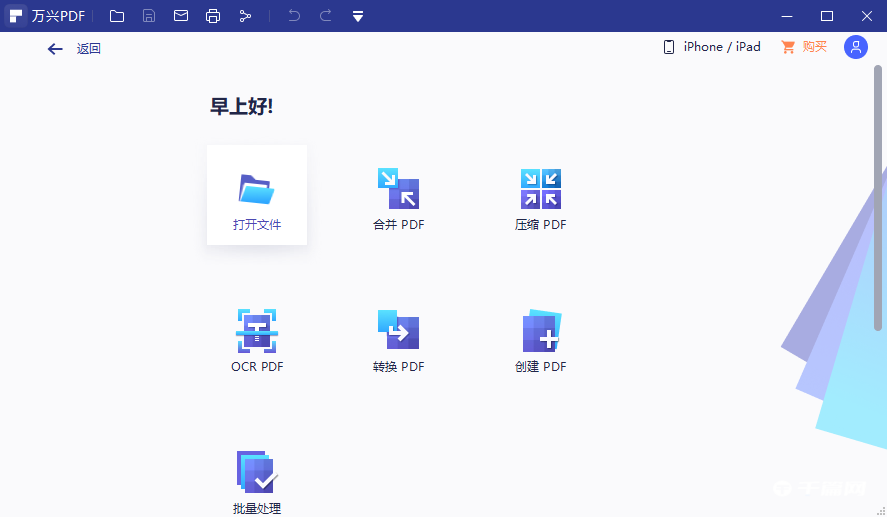The image size is (887, 517).
Task: Click the print icon in title bar
Action: [x=213, y=16]
